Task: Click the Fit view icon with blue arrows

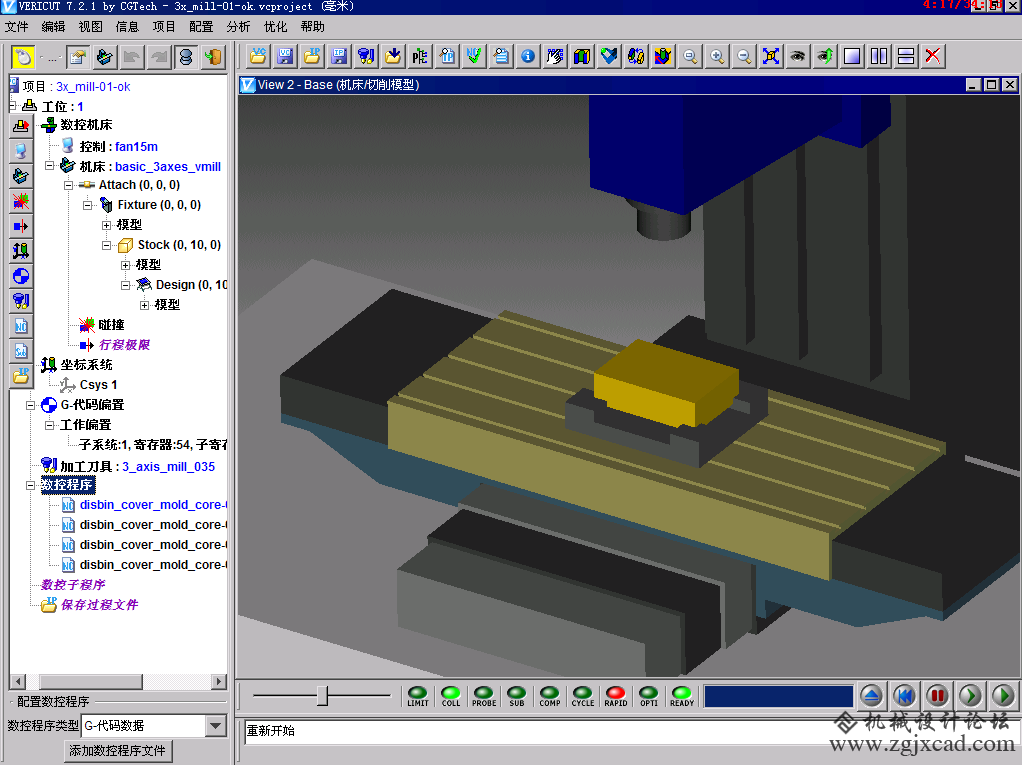Action: tap(771, 56)
